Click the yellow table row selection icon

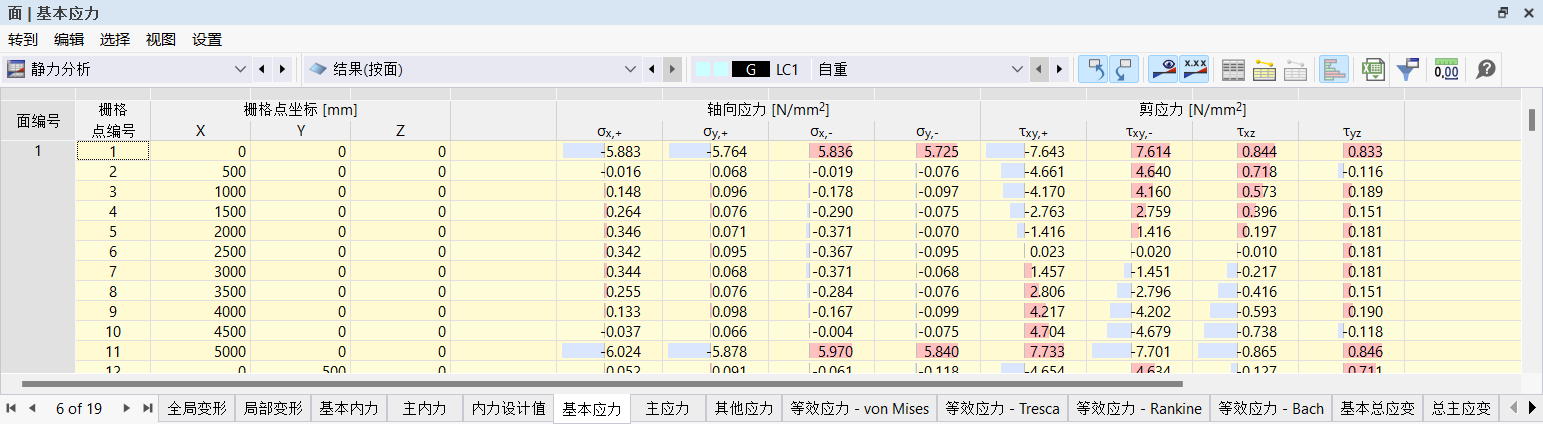pos(1264,69)
